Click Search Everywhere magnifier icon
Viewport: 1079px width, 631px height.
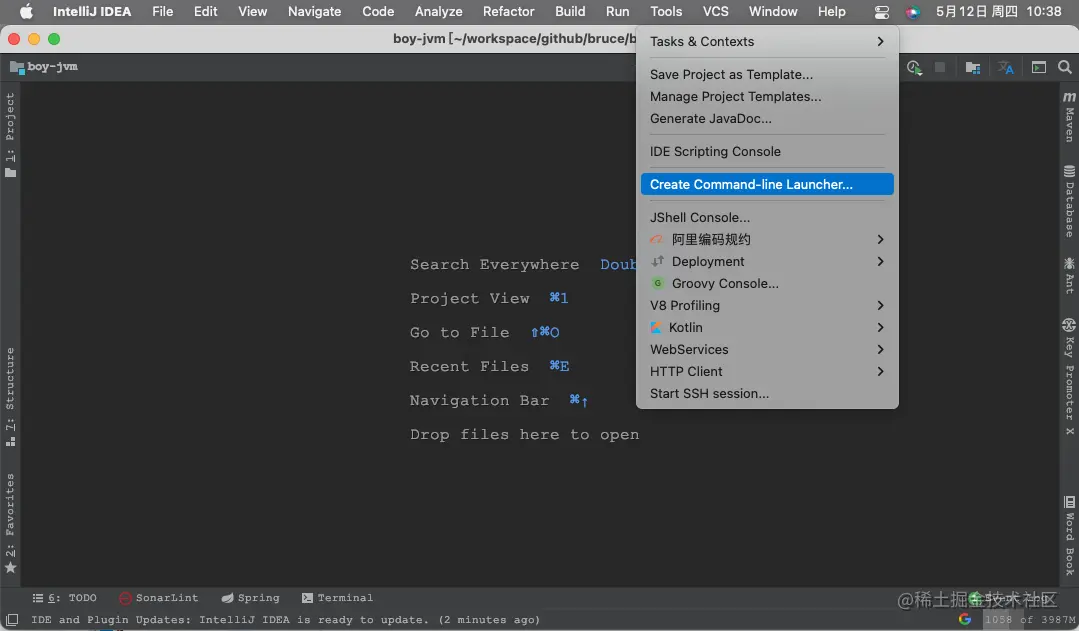tap(1065, 67)
